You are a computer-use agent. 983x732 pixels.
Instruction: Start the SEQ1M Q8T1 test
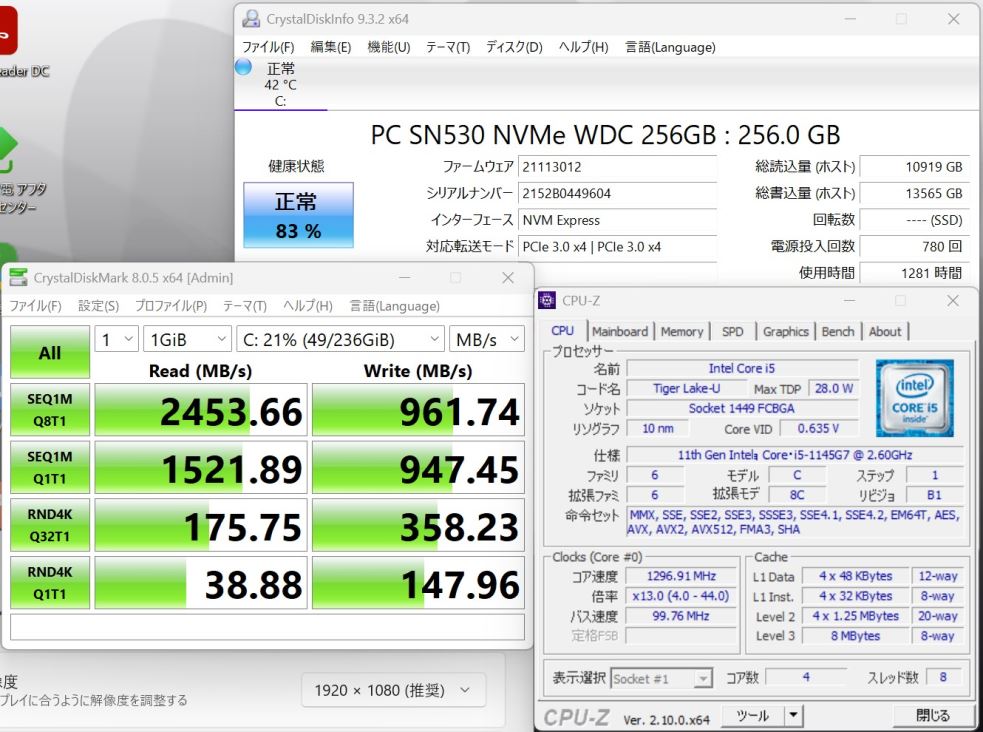click(50, 410)
